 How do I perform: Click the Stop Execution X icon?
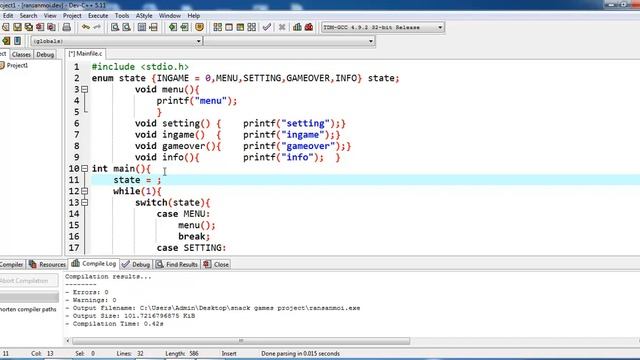(282, 27)
